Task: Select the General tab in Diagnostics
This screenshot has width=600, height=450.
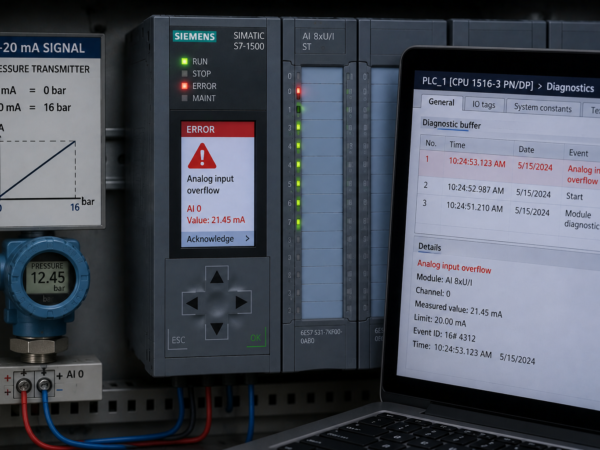Action: (442, 103)
